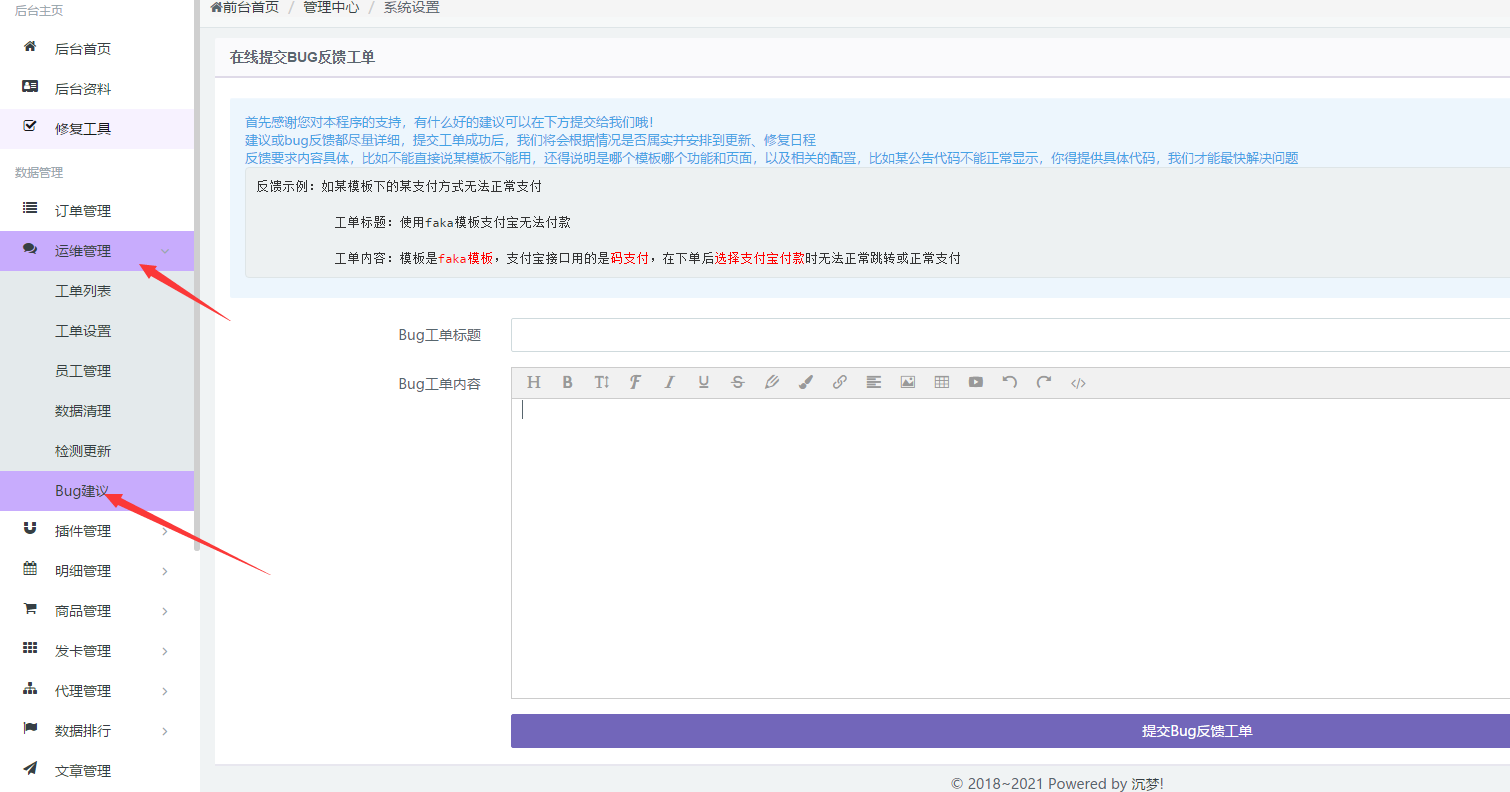The image size is (1510, 792).
Task: Expand the 发卡管理 submenu arrow
Action: click(x=165, y=651)
